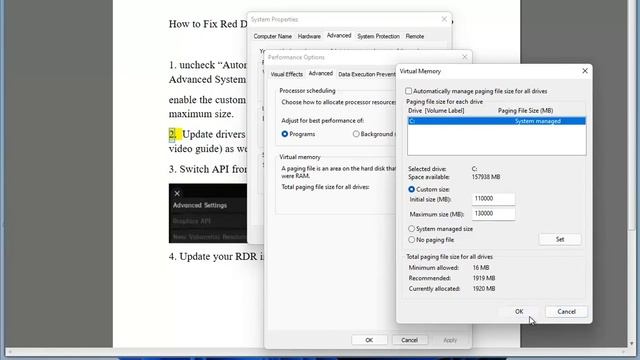Confirm Virtual Memory with OK
The height and width of the screenshot is (360, 640).
tap(519, 311)
